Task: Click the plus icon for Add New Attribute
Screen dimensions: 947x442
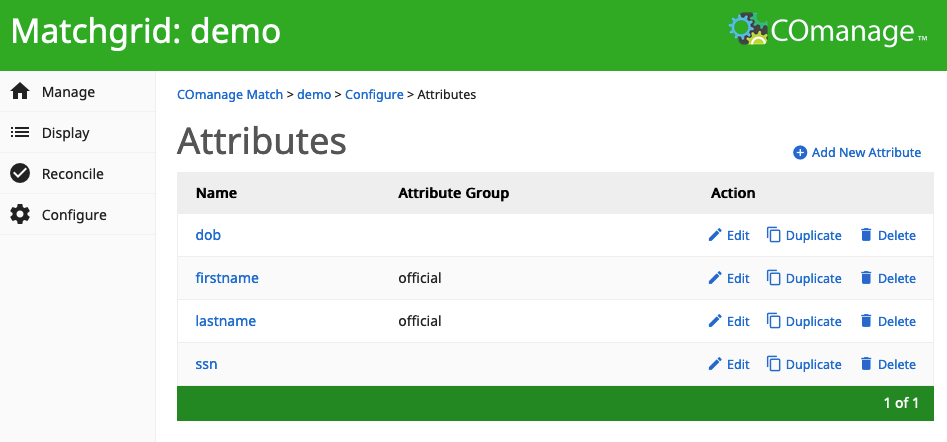Action: (x=800, y=153)
